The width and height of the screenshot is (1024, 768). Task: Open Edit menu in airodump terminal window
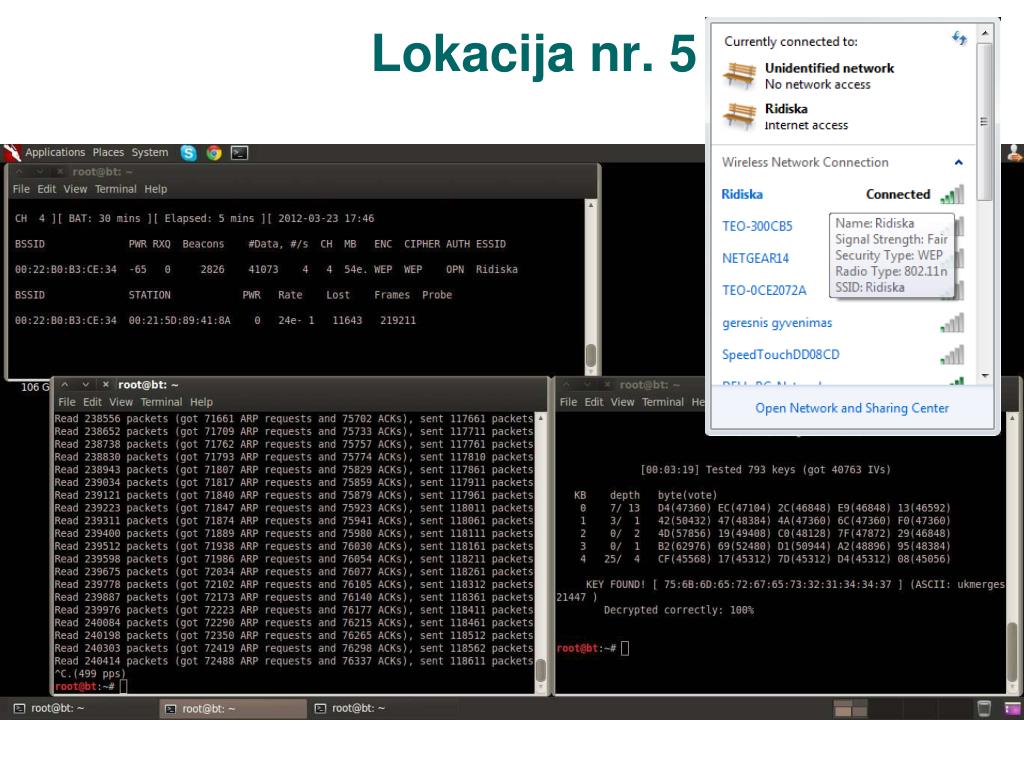click(46, 189)
